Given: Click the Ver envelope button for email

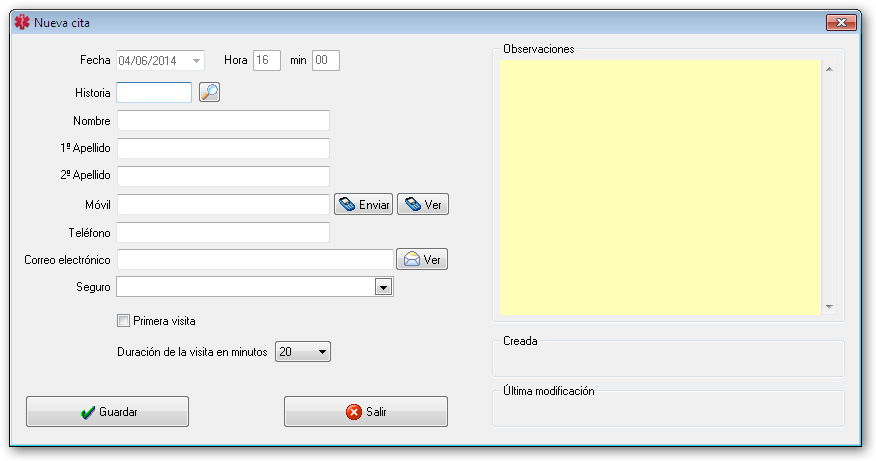Looking at the screenshot, I should (x=422, y=260).
